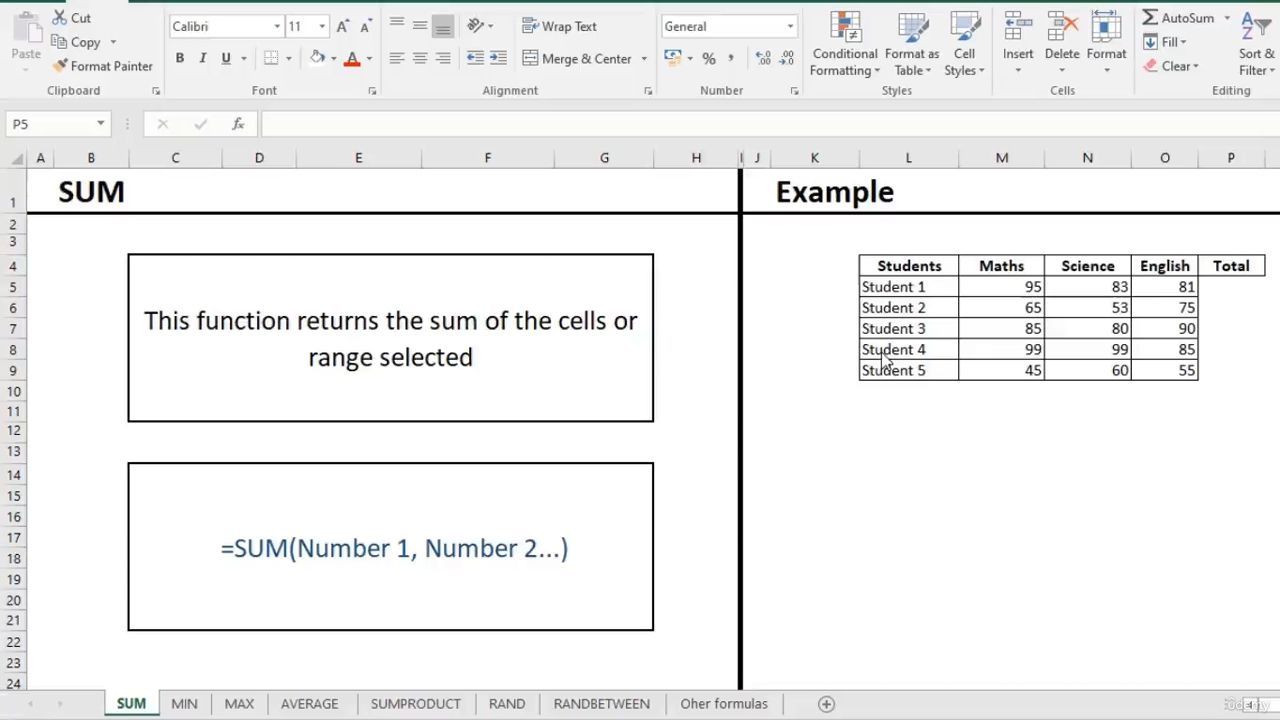
Task: Open the Fill dropdown
Action: coord(1165,42)
